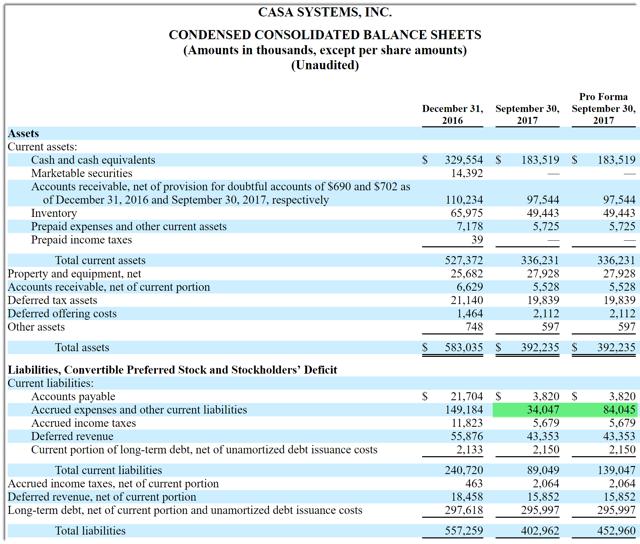Select the green highlighted 34,047 value

(x=543, y=410)
